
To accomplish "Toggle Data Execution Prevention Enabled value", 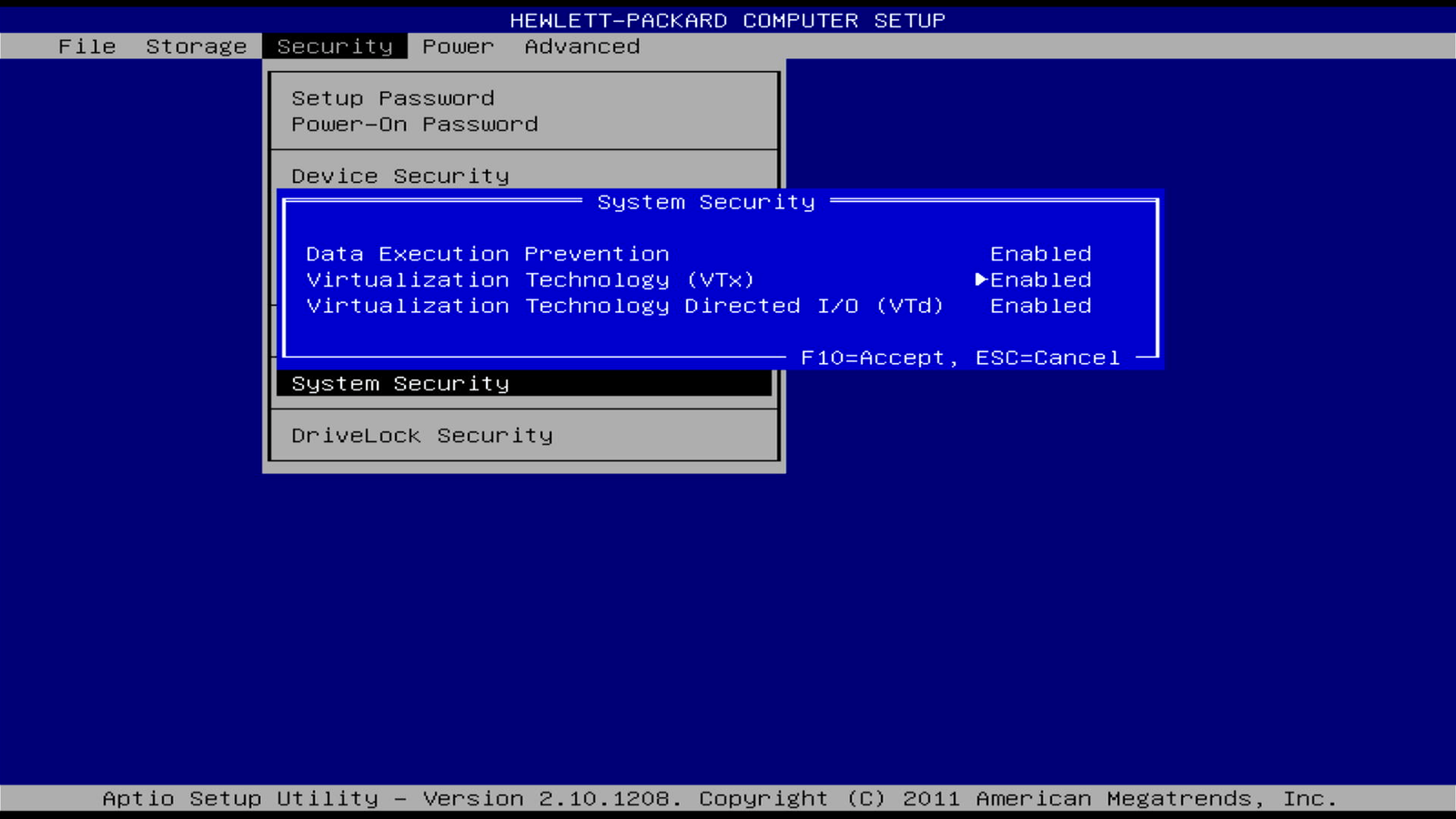I will pos(1040,254).
